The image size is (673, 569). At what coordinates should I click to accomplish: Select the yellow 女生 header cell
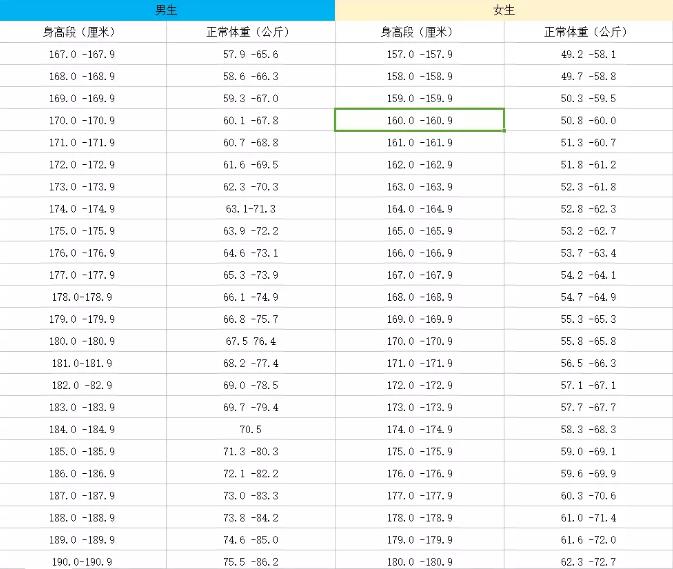(x=504, y=10)
